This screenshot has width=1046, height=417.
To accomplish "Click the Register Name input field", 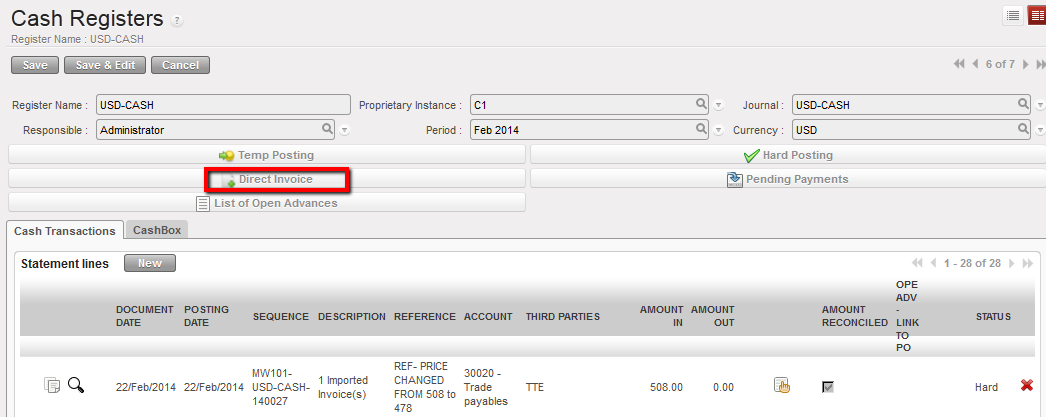I will [x=222, y=105].
